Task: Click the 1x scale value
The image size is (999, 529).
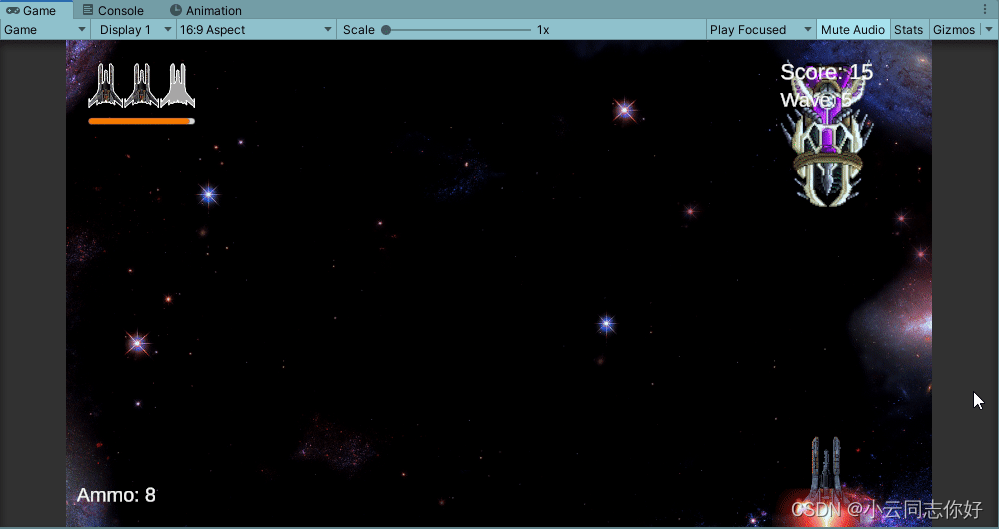Action: coord(543,29)
